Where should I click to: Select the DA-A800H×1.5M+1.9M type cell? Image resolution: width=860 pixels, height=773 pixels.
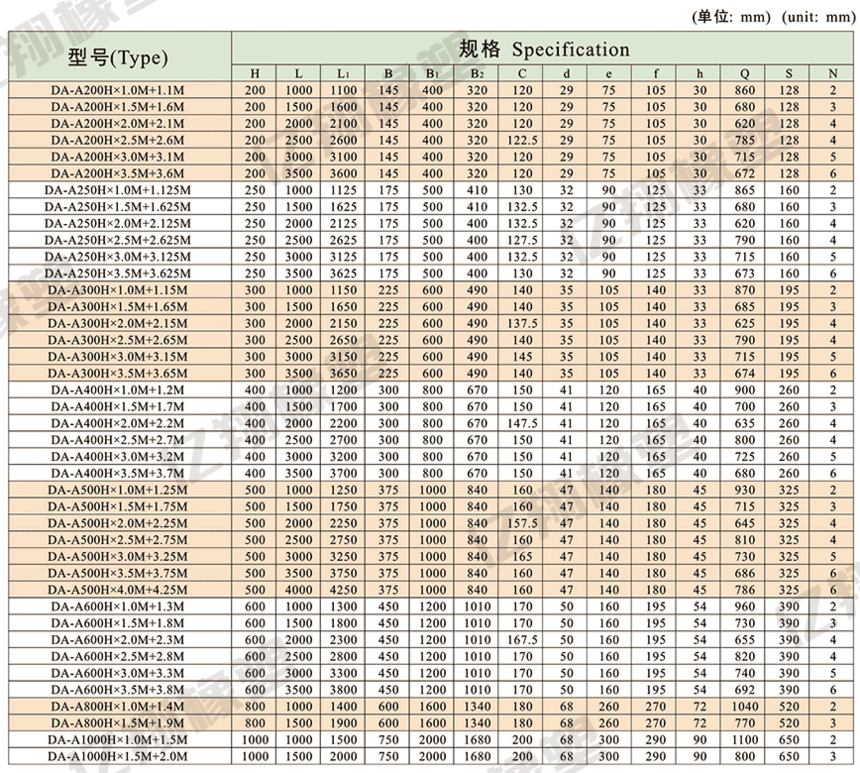117,722
